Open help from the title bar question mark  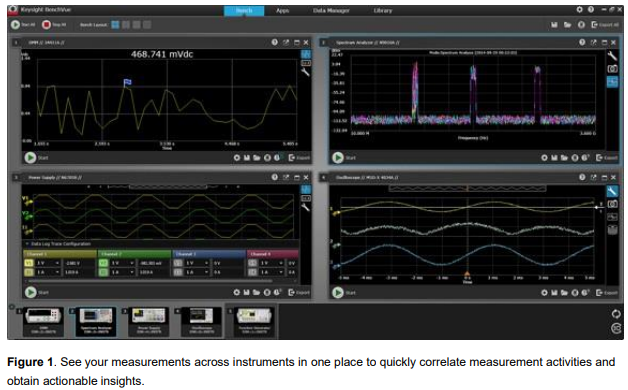(591, 9)
